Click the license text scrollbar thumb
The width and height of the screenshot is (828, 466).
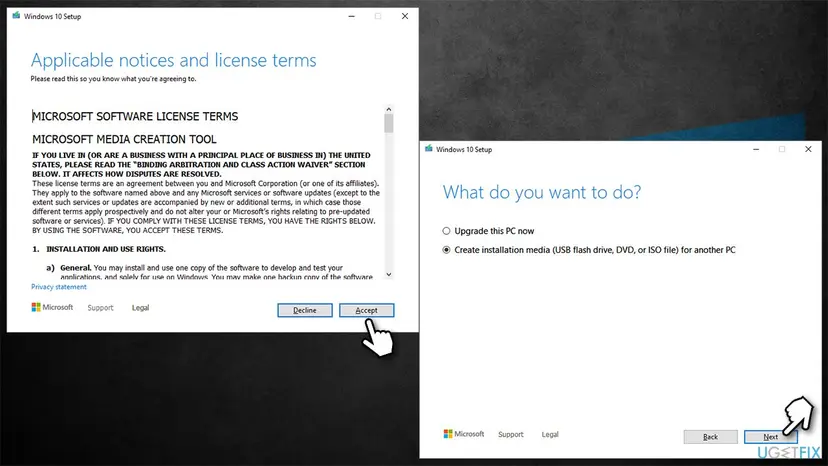coord(389,123)
